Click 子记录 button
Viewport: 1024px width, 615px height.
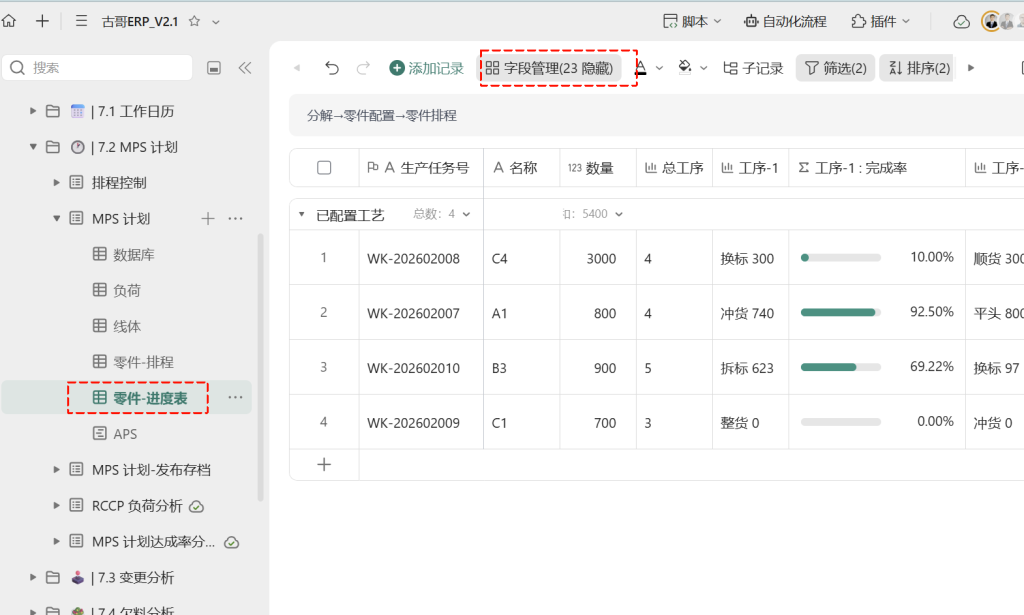[x=753, y=68]
